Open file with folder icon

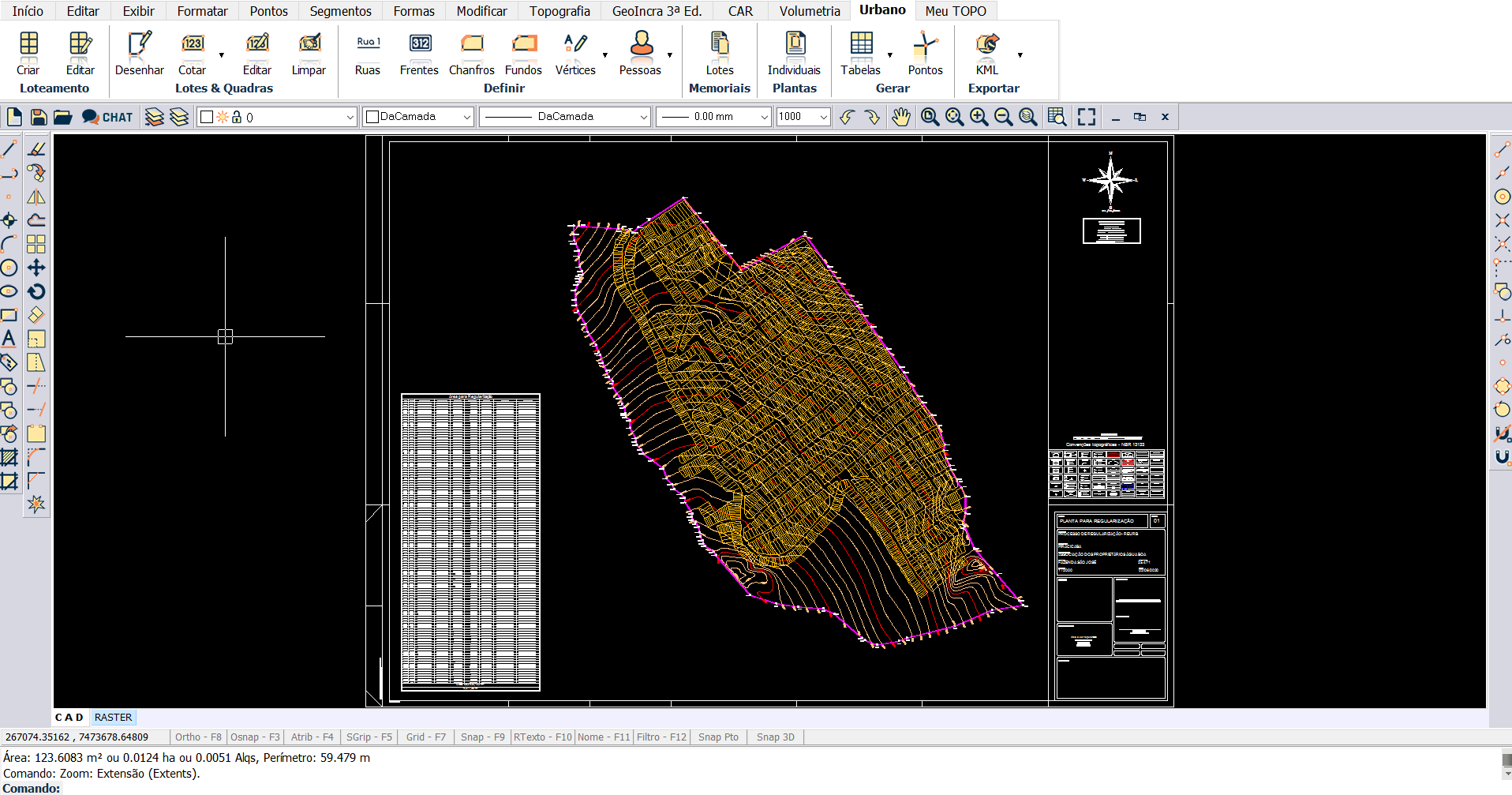(63, 117)
